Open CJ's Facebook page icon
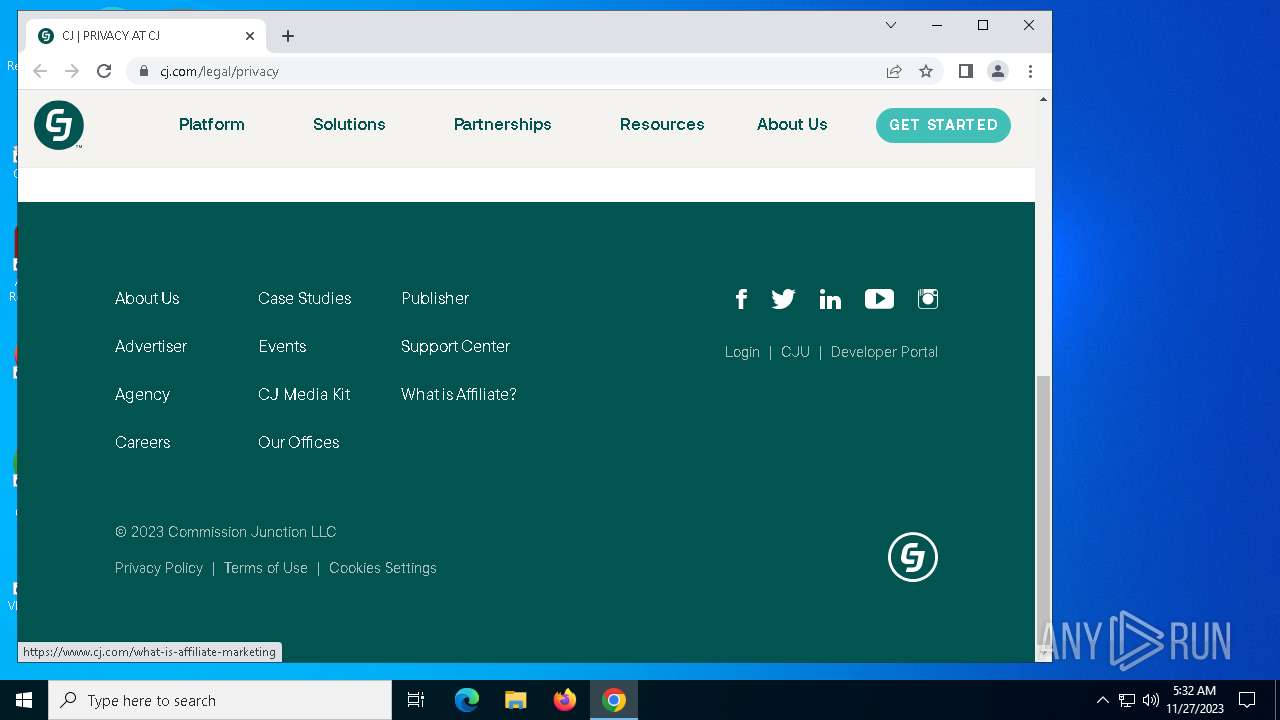 pyautogui.click(x=741, y=299)
